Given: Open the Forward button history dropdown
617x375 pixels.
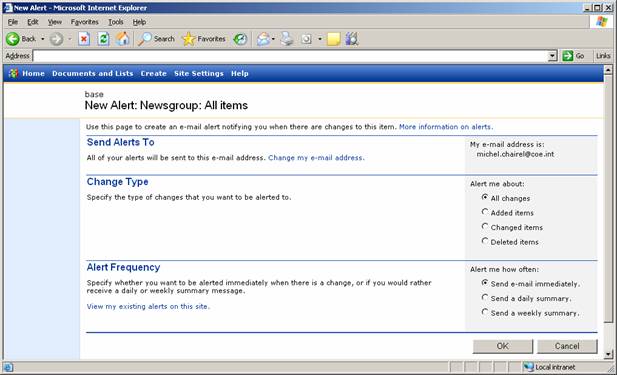Looking at the screenshot, I should click(70, 39).
